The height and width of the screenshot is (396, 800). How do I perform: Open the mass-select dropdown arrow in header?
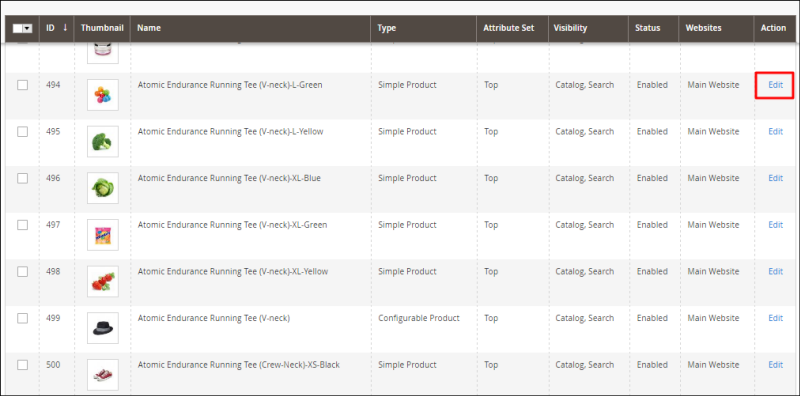(28, 29)
